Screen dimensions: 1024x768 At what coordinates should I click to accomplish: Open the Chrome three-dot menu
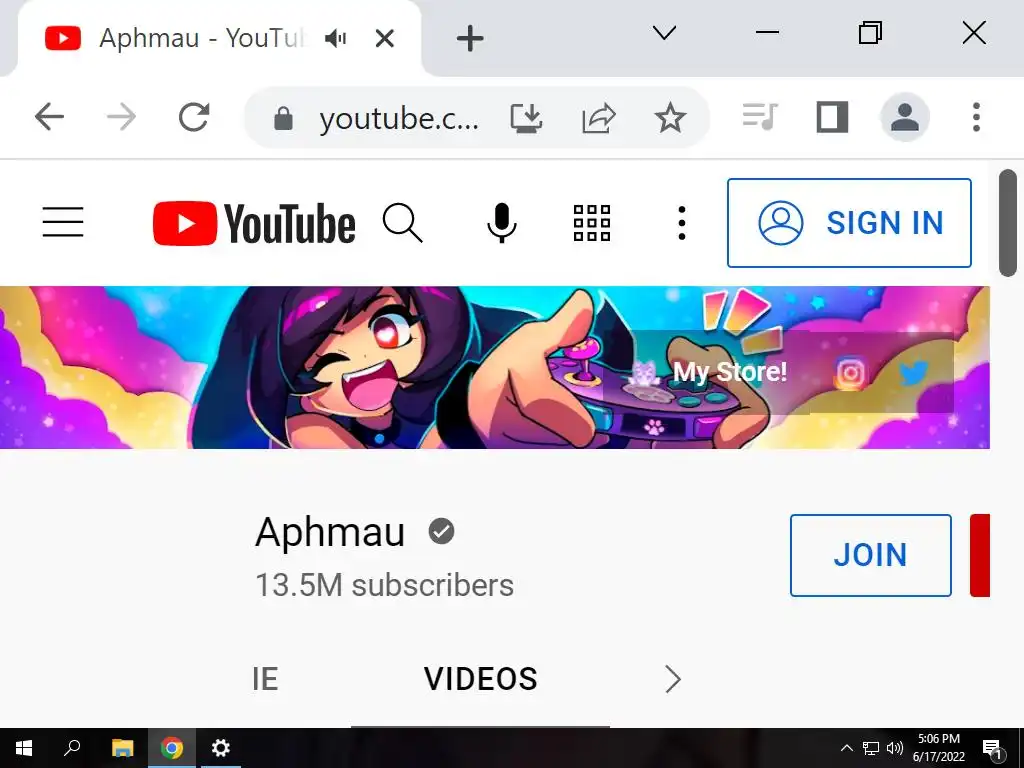pos(976,117)
